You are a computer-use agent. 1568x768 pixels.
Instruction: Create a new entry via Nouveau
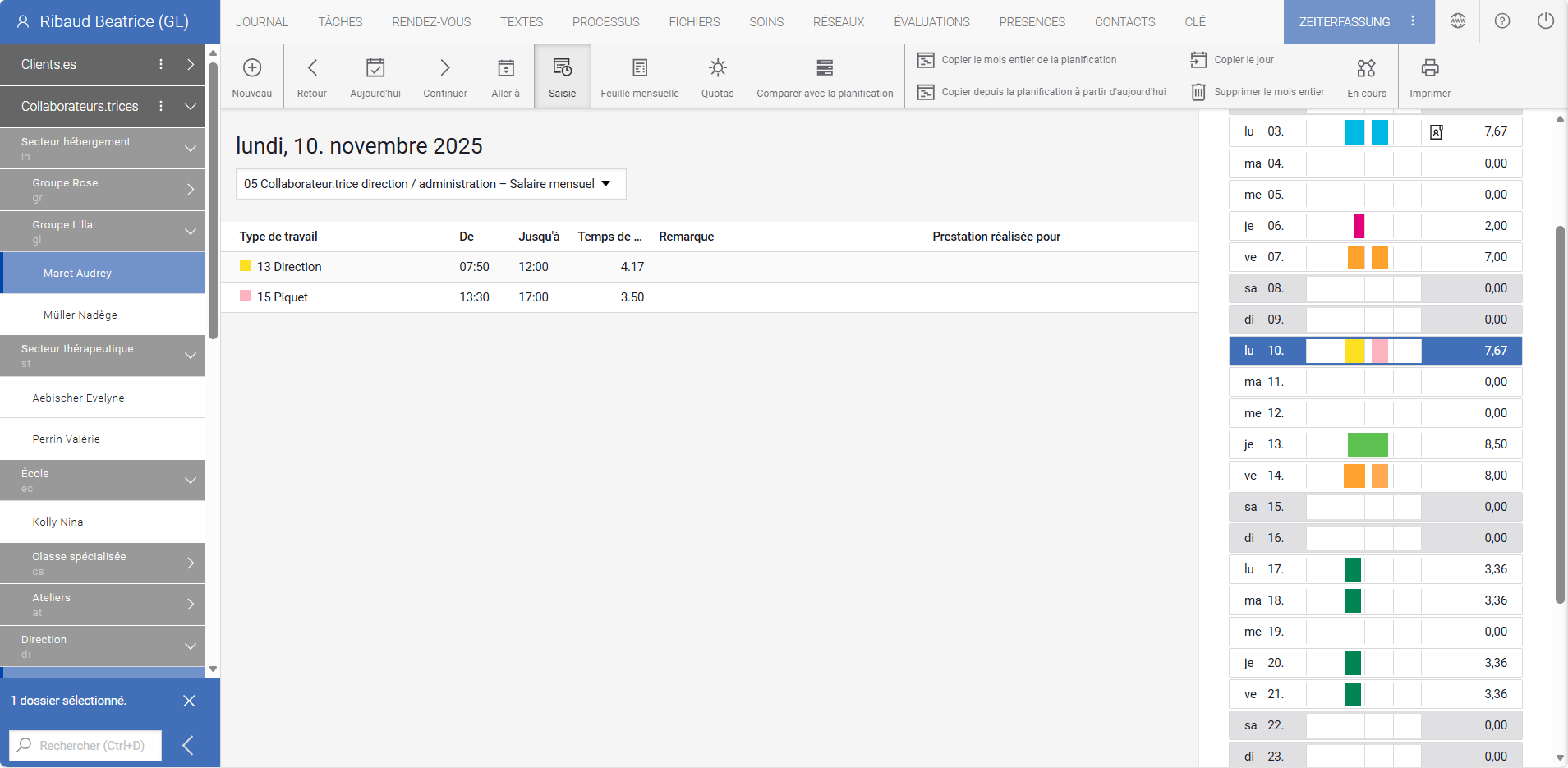click(x=252, y=76)
